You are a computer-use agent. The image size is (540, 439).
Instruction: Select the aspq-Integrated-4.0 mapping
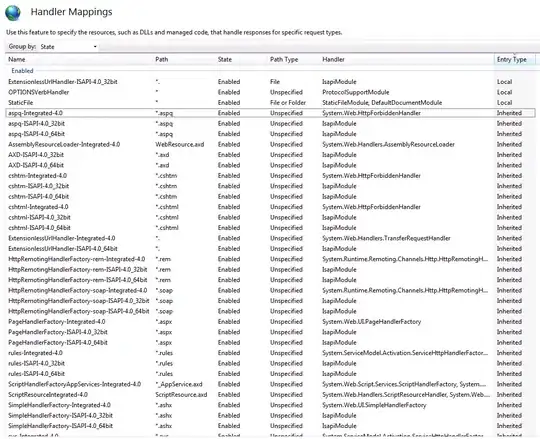tap(270, 113)
